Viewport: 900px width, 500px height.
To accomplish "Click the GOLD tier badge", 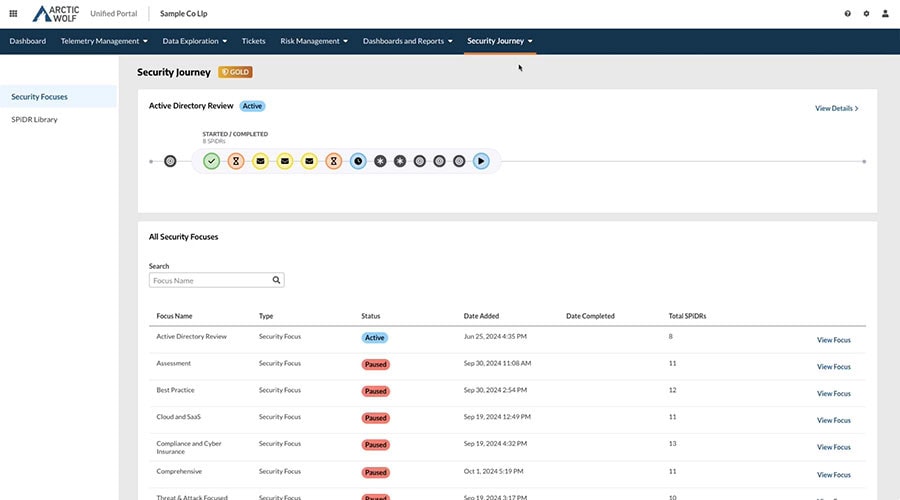I will tap(235, 72).
